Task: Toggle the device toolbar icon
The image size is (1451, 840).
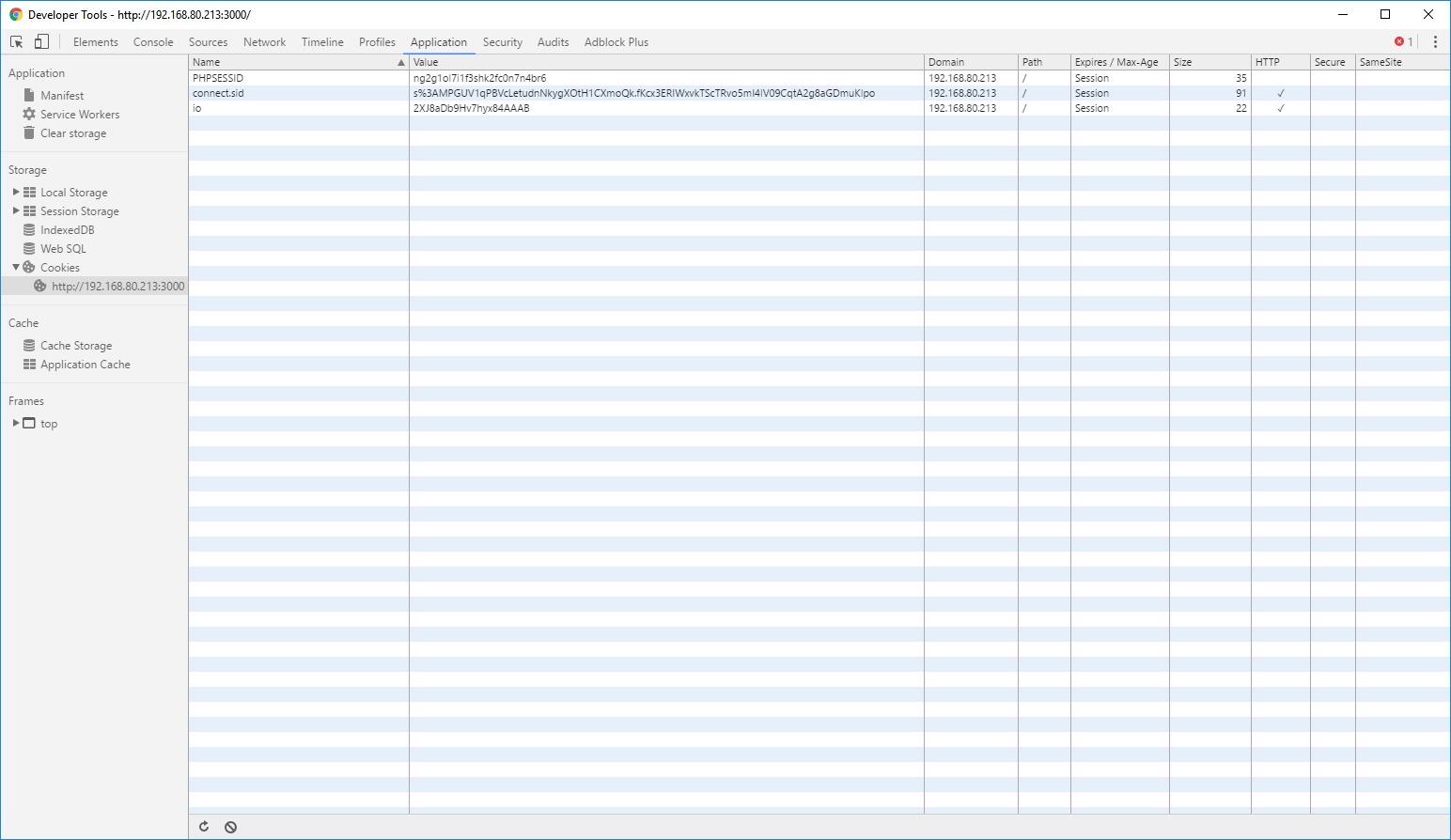Action: pos(41,41)
